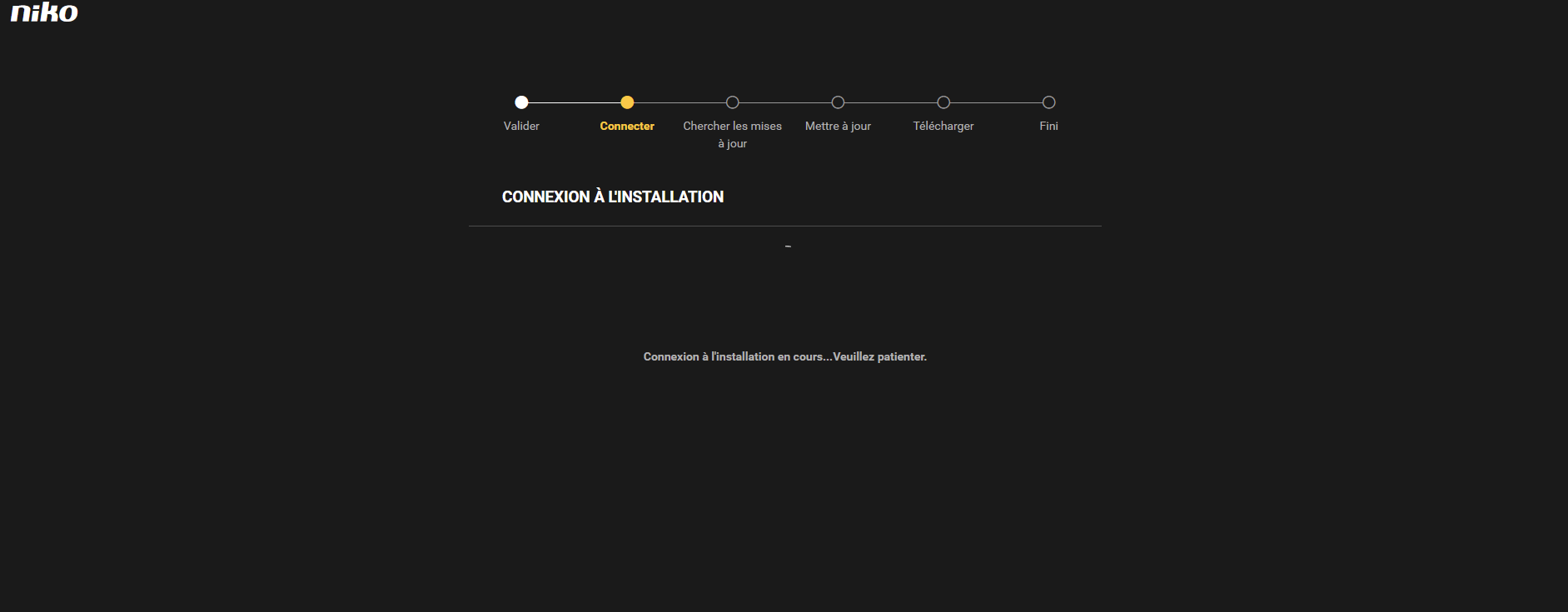This screenshot has width=1568, height=612.
Task: Go to the Valider step label
Action: [521, 126]
